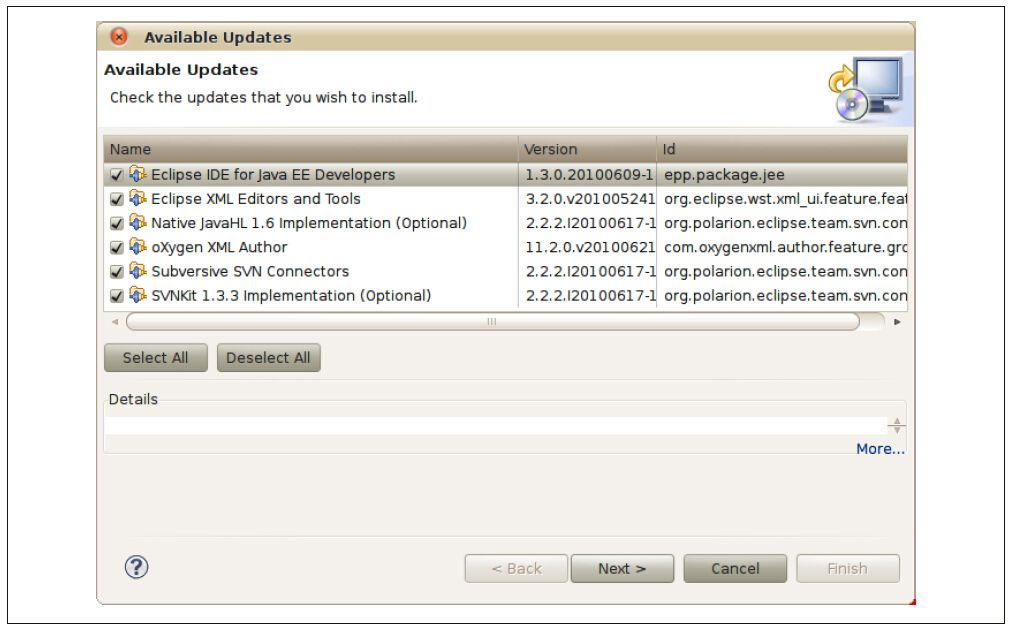Click the feature icon beside oXygen XML Author

click(x=137, y=246)
